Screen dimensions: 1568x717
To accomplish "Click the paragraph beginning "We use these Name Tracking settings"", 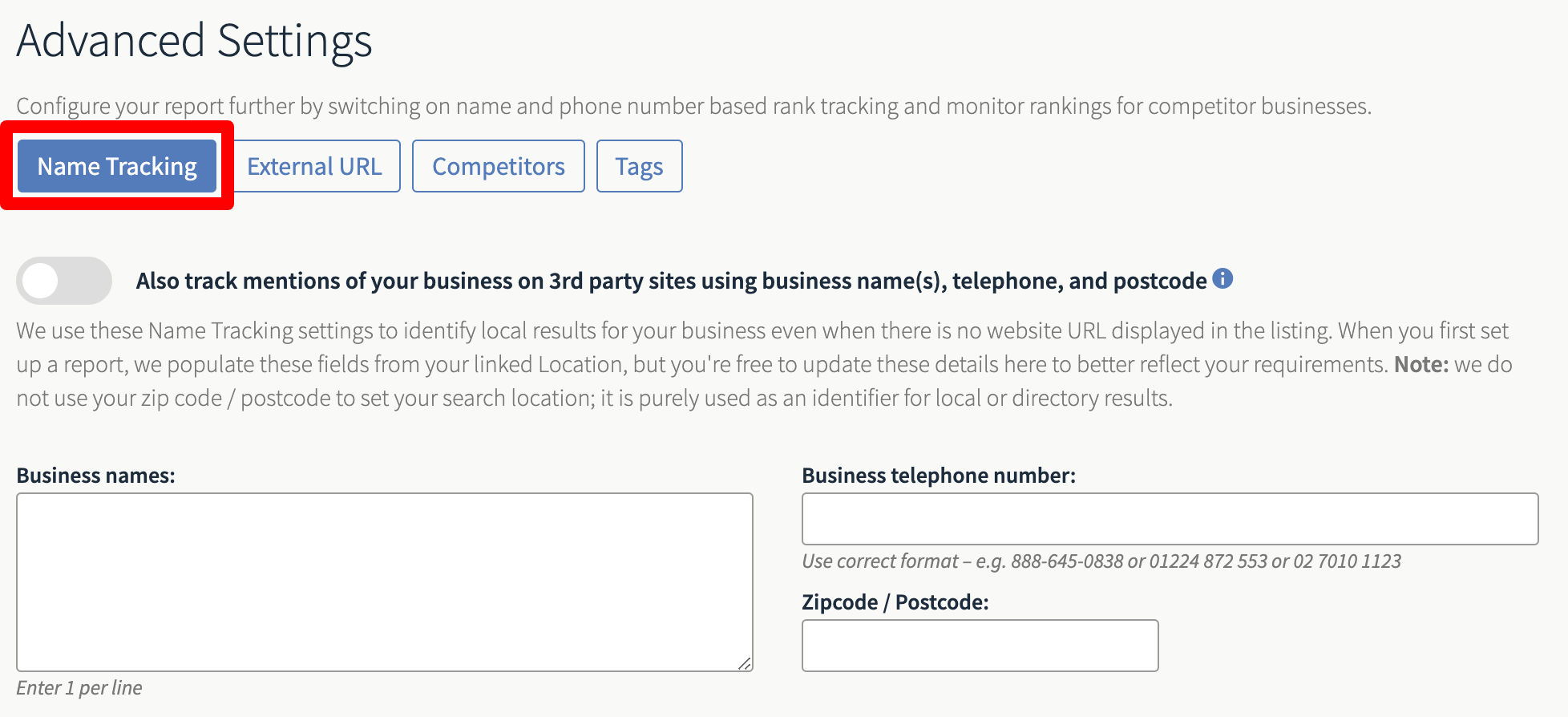I will pyautogui.click(x=765, y=364).
